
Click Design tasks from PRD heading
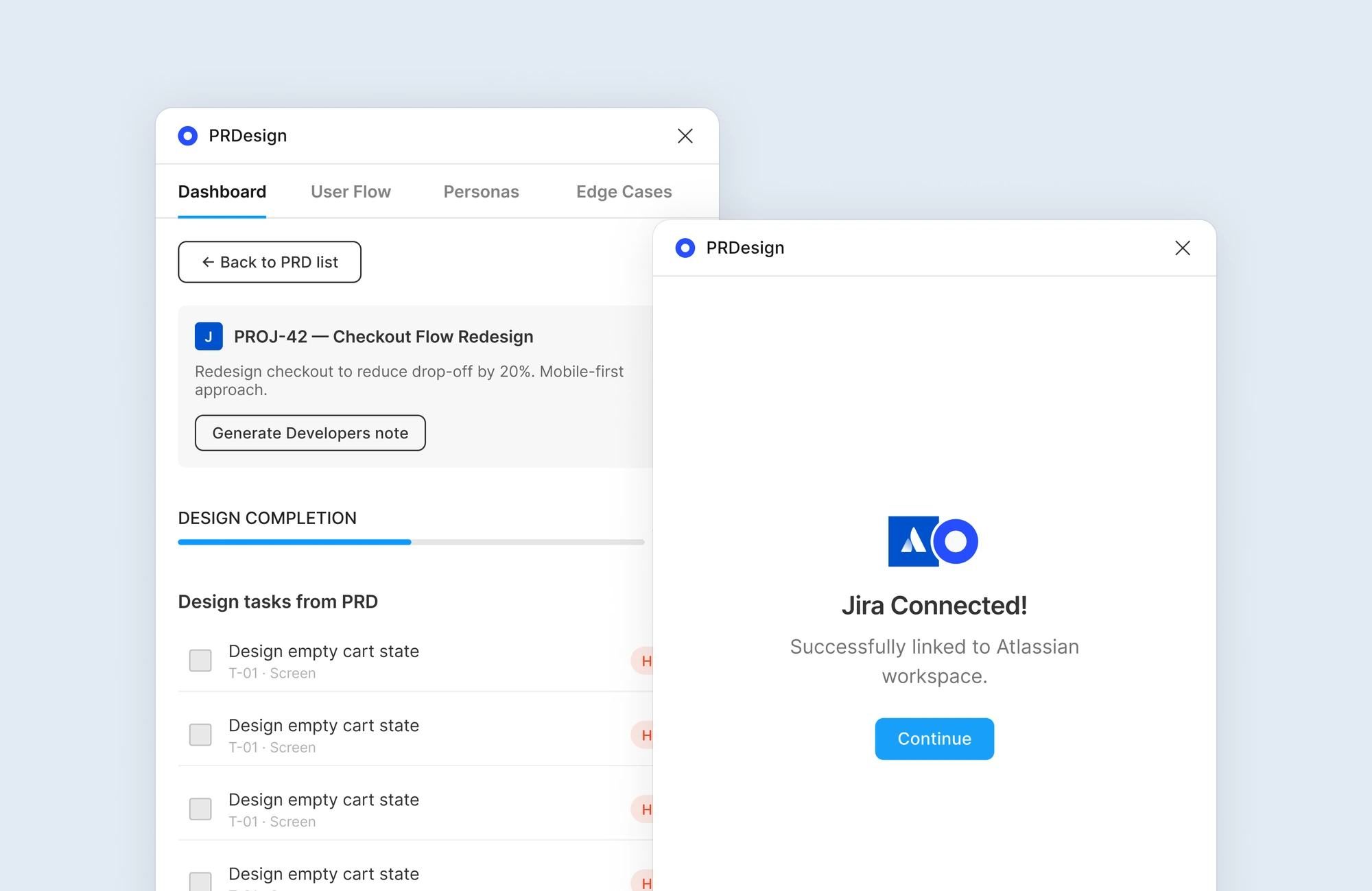point(278,602)
